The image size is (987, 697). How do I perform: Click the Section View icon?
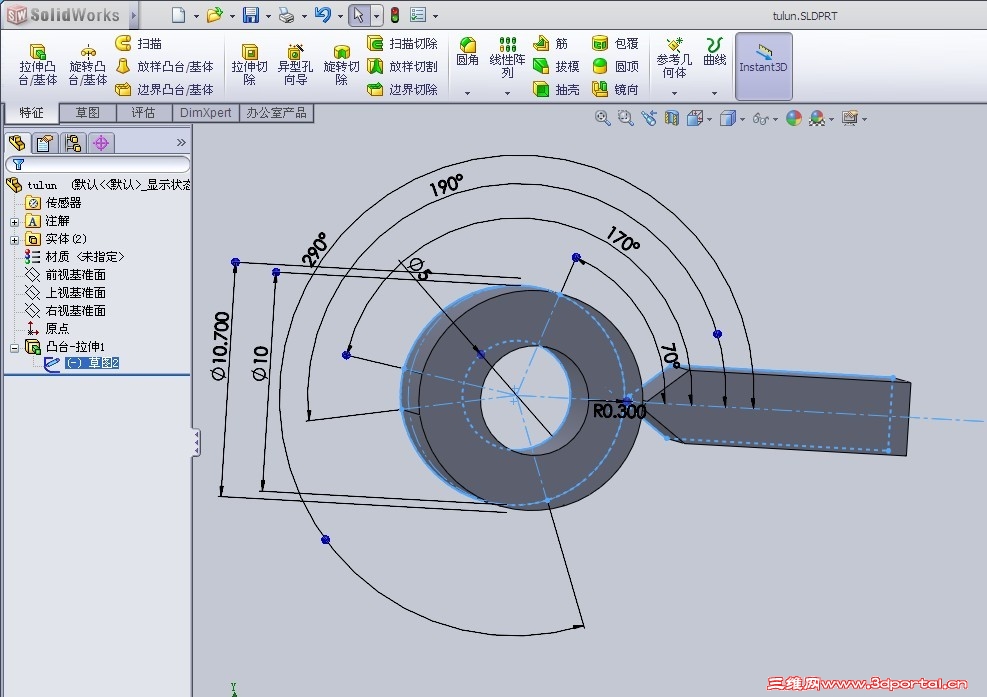[672, 118]
